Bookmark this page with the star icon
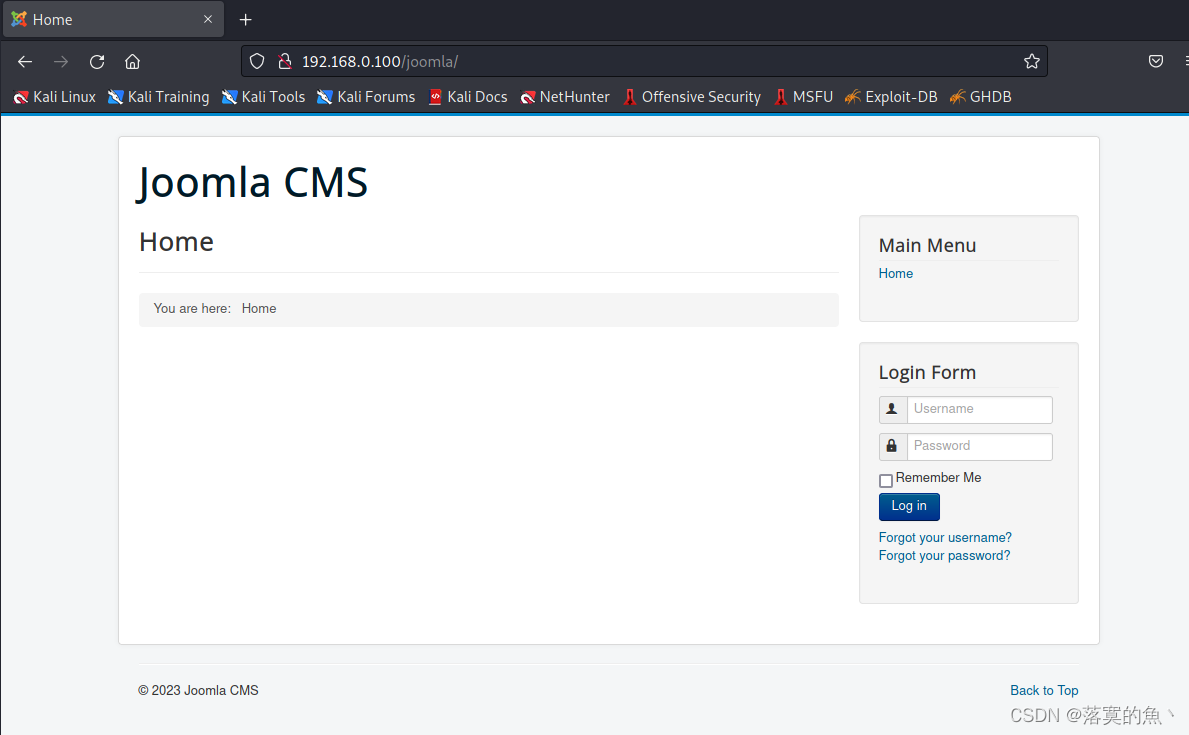This screenshot has width=1189, height=735. coord(1031,61)
